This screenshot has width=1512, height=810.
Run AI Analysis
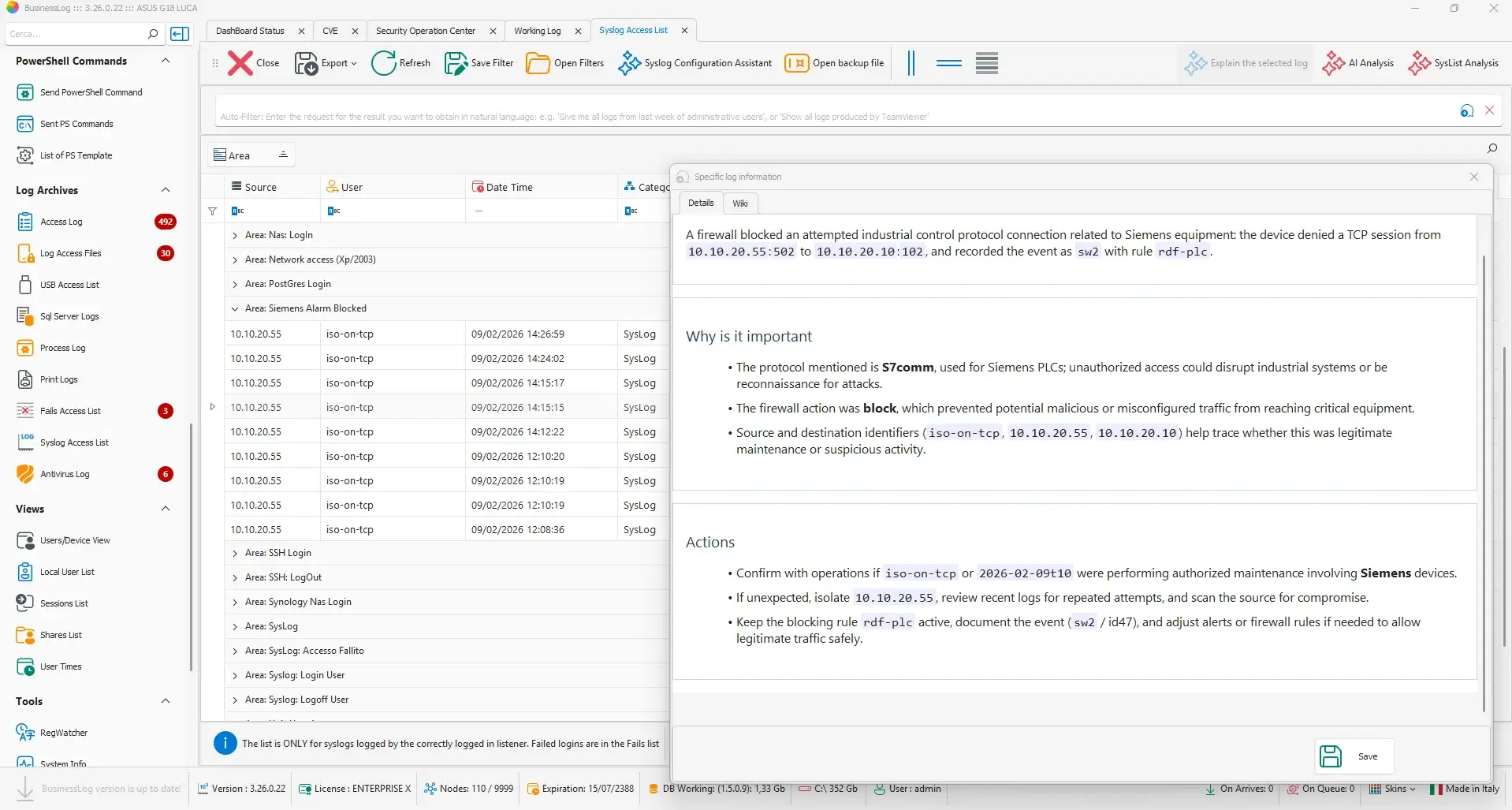coord(1357,63)
